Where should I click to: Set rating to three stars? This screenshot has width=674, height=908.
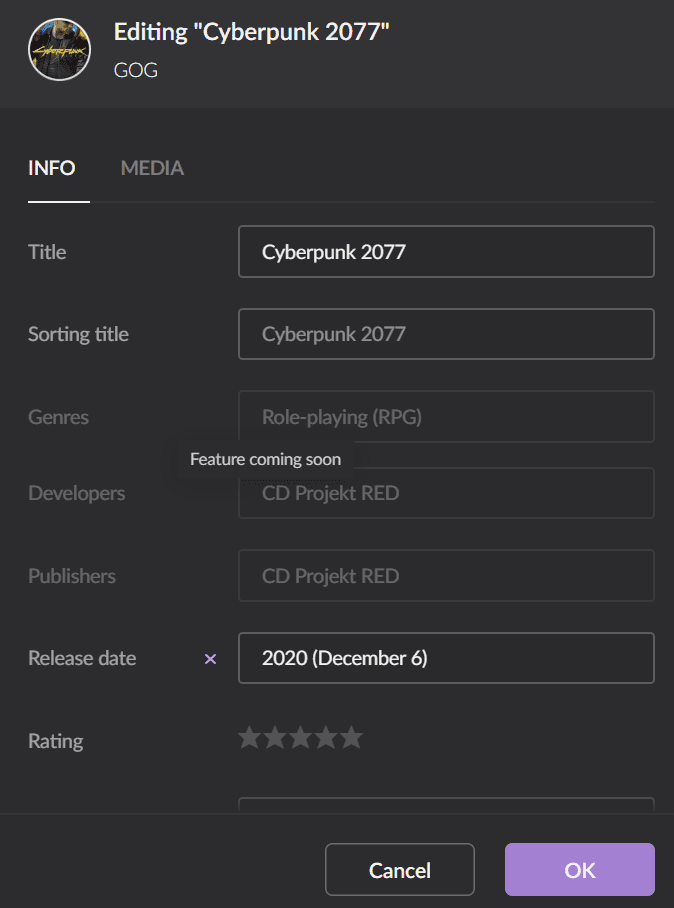point(301,738)
